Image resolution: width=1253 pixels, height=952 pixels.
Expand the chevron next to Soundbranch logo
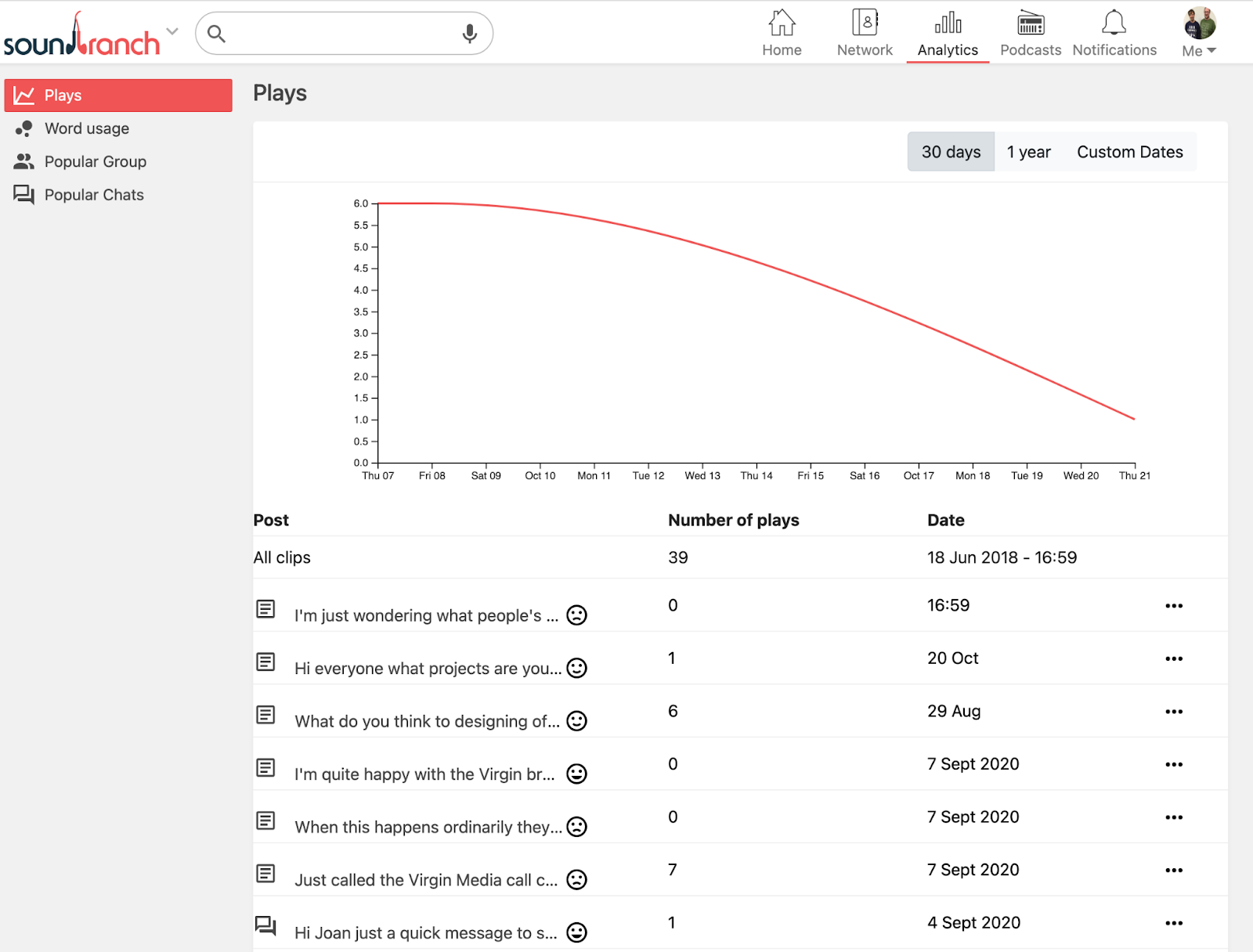172,32
